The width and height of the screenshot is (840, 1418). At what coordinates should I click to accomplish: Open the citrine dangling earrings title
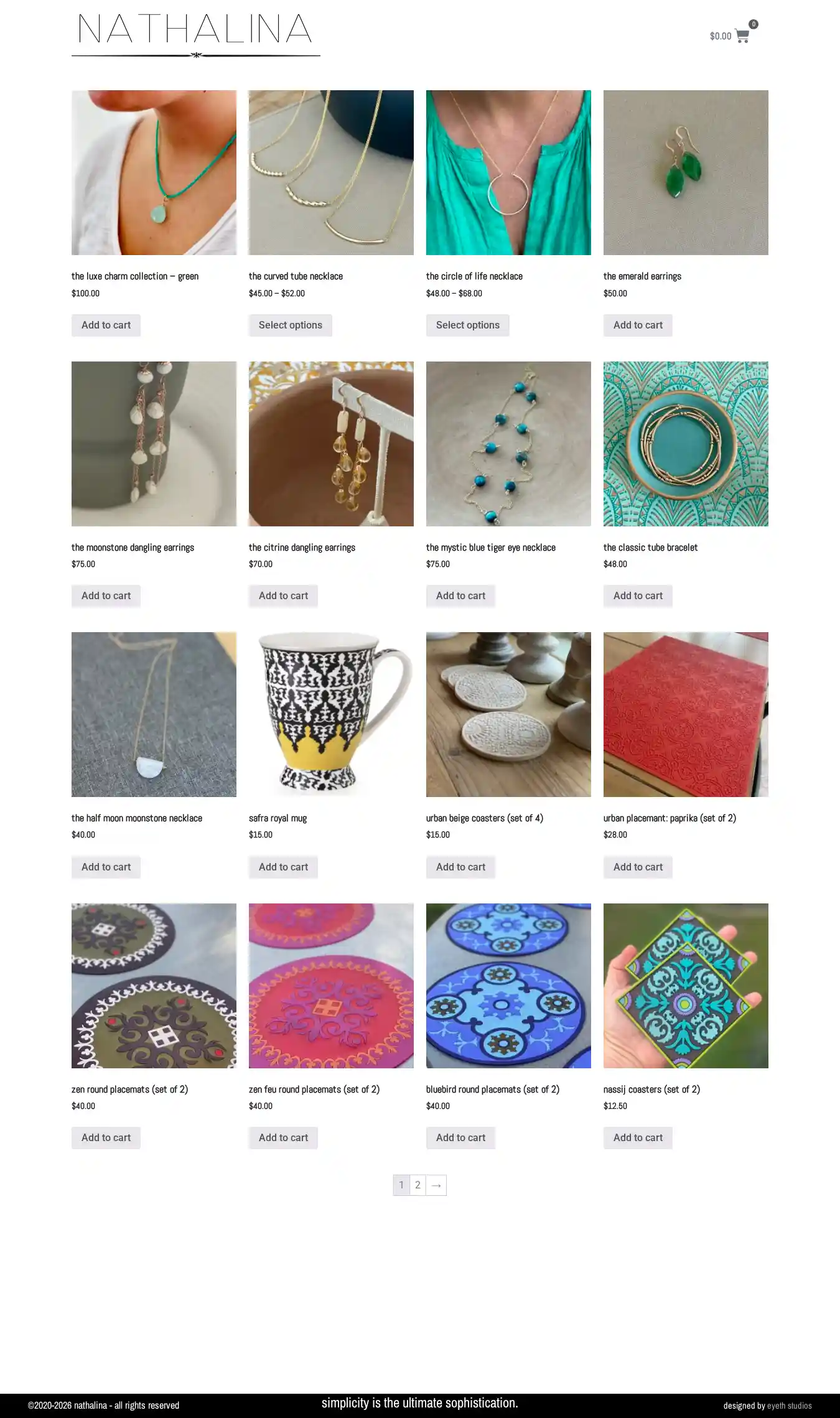point(302,548)
